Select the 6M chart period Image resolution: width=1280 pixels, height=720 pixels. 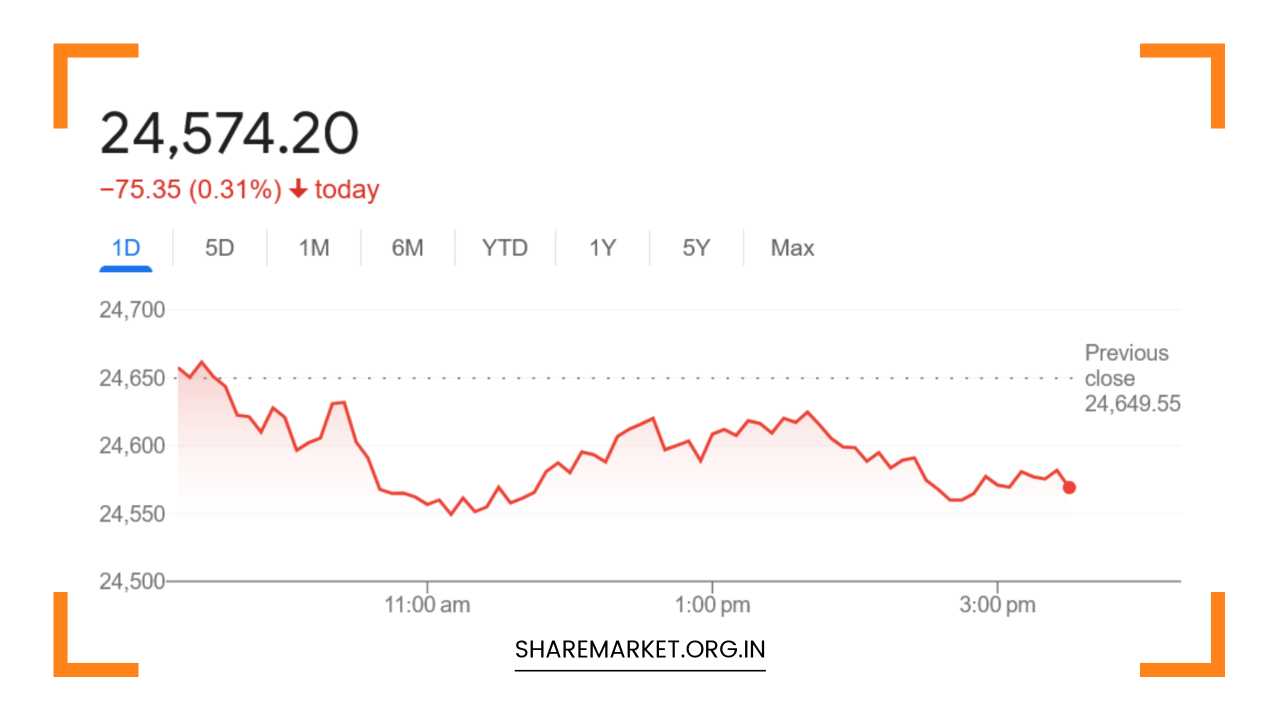click(408, 248)
